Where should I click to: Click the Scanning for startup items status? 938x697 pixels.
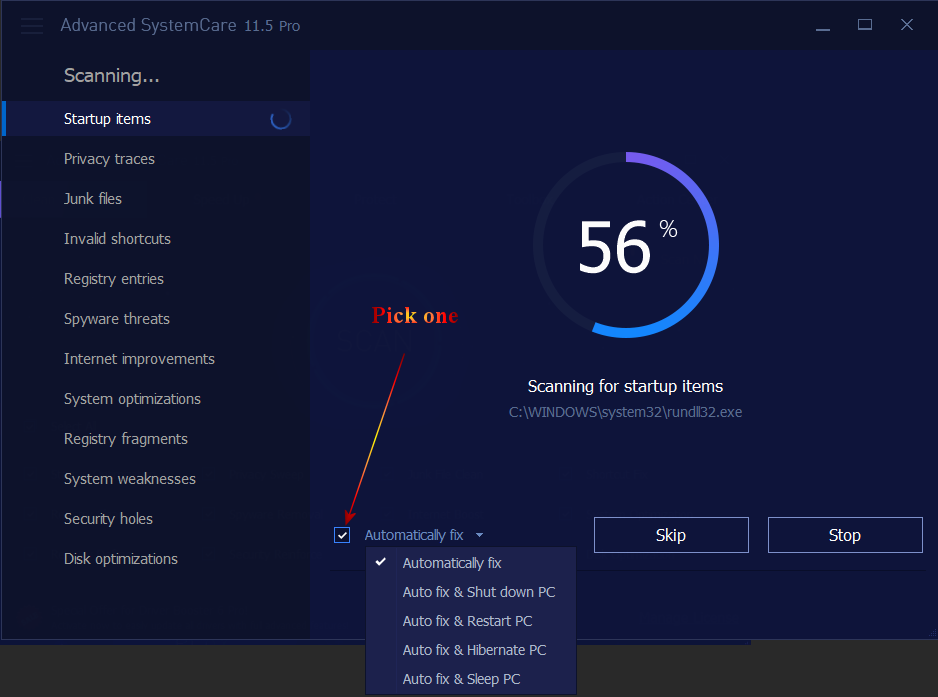(x=625, y=386)
